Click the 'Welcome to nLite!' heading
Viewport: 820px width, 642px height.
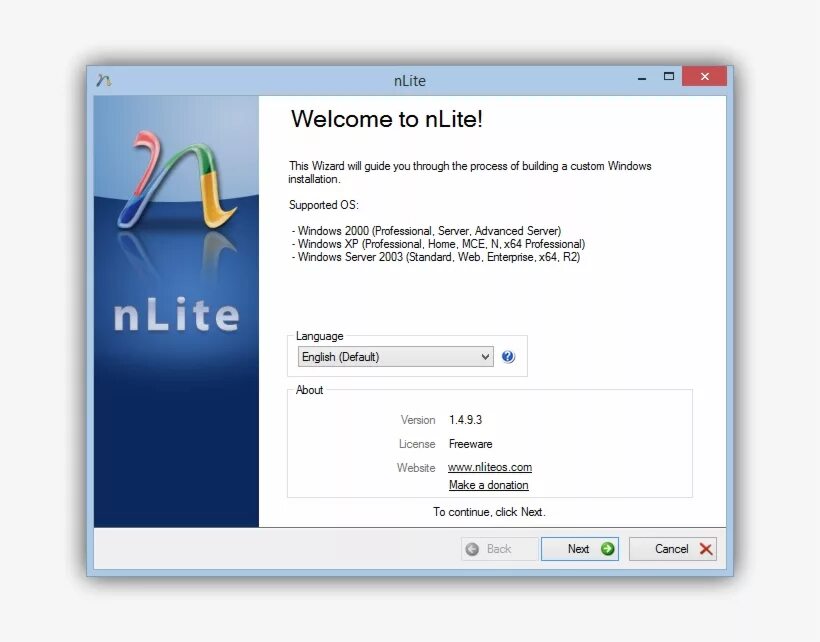click(386, 119)
